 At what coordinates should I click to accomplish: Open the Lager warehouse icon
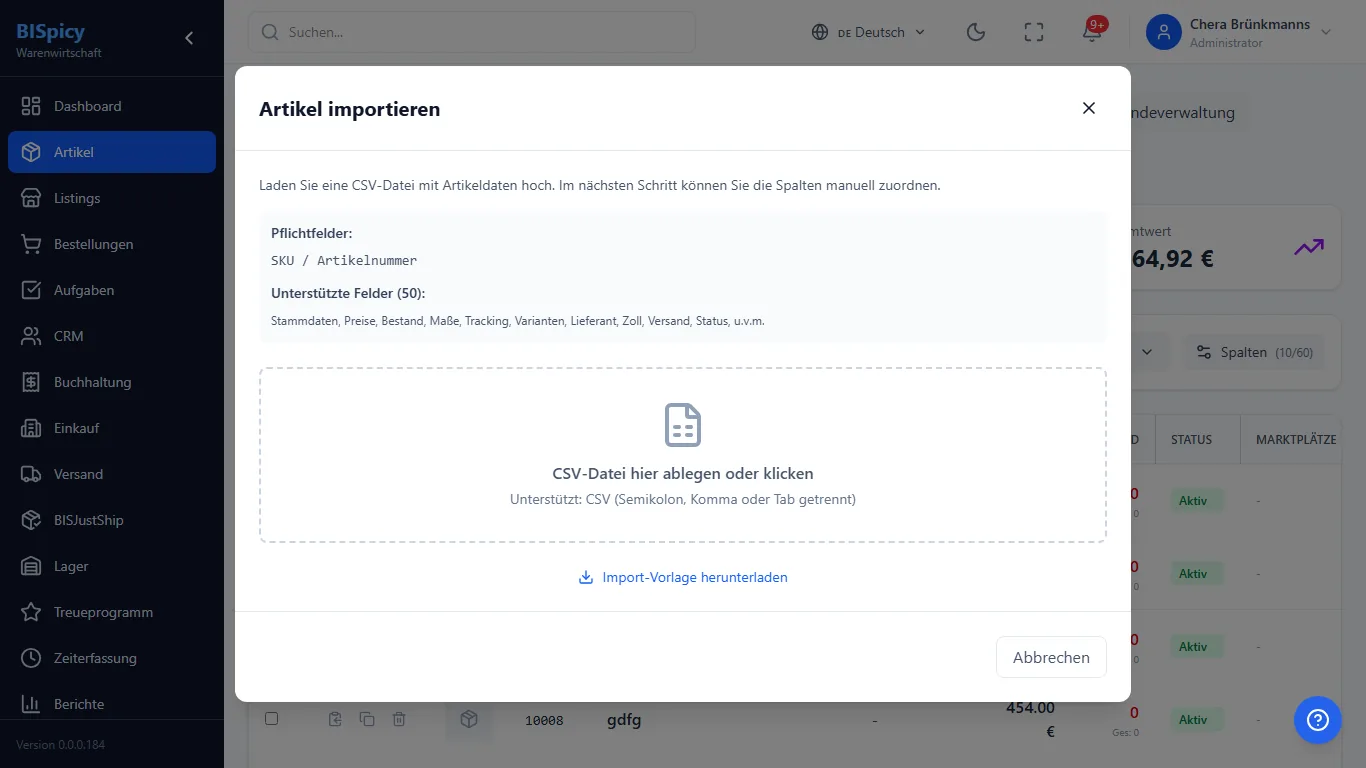(31, 566)
